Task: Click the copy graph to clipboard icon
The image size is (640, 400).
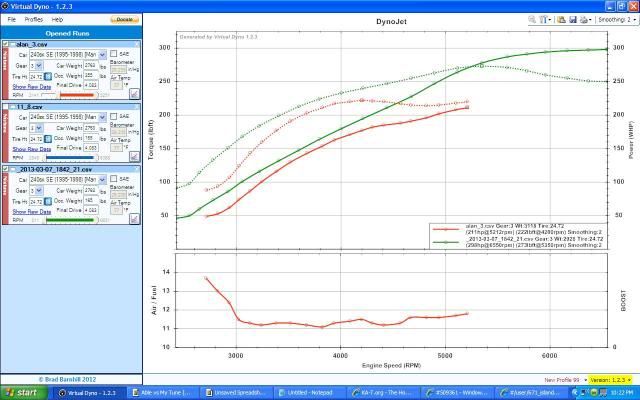Action: pyautogui.click(x=562, y=19)
